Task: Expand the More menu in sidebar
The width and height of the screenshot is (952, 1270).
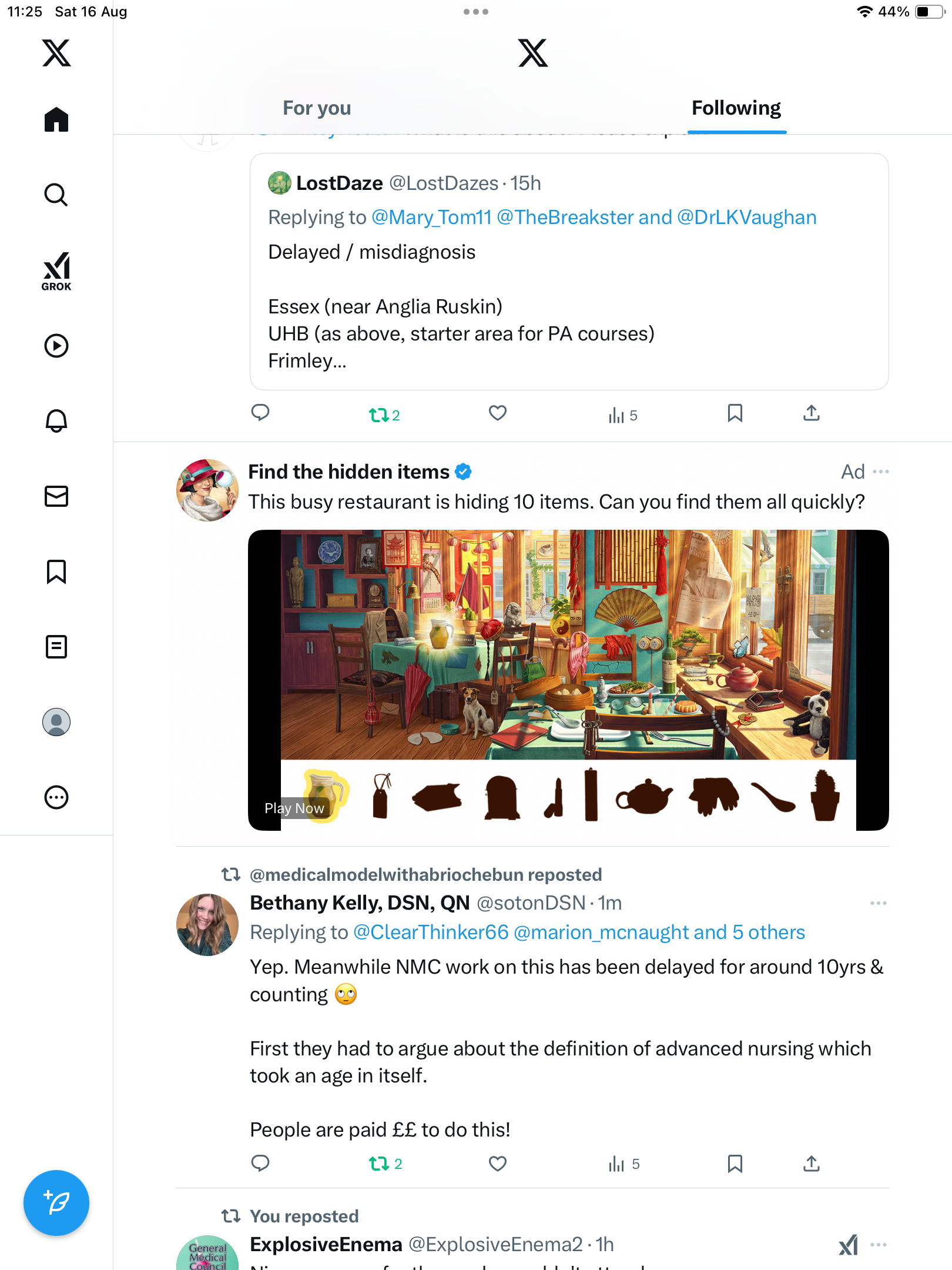Action: point(56,797)
